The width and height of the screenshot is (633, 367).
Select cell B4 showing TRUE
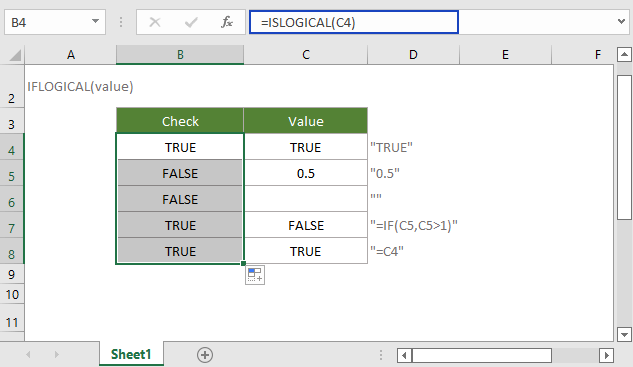(180, 147)
